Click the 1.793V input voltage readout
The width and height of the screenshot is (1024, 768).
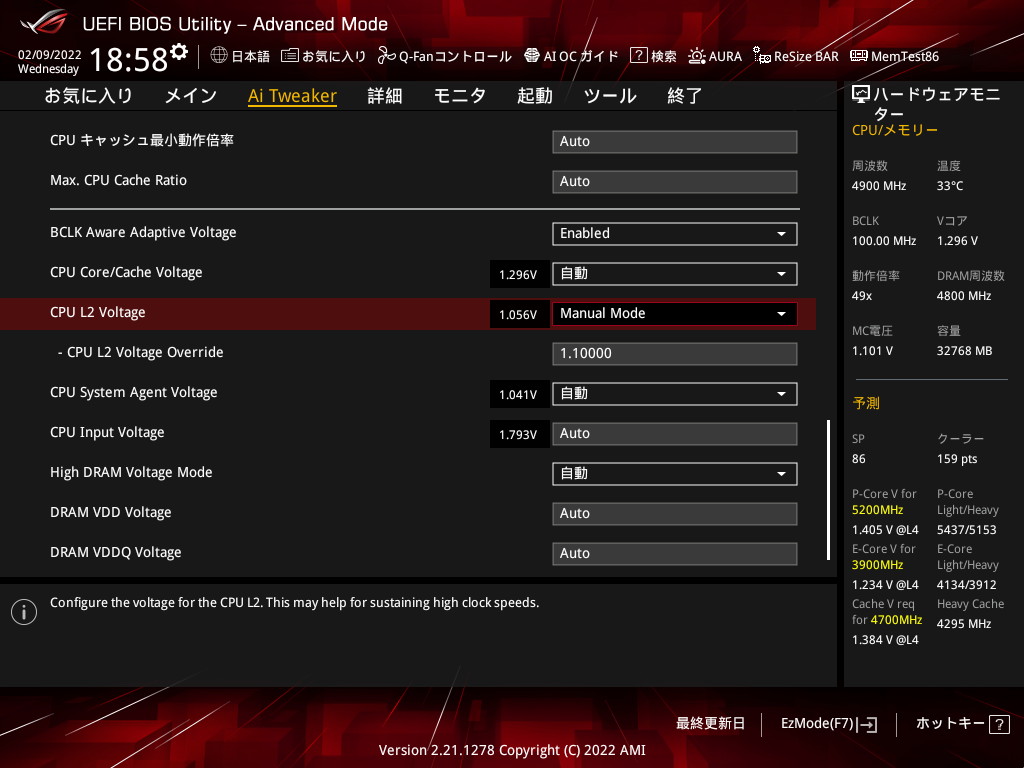(518, 434)
